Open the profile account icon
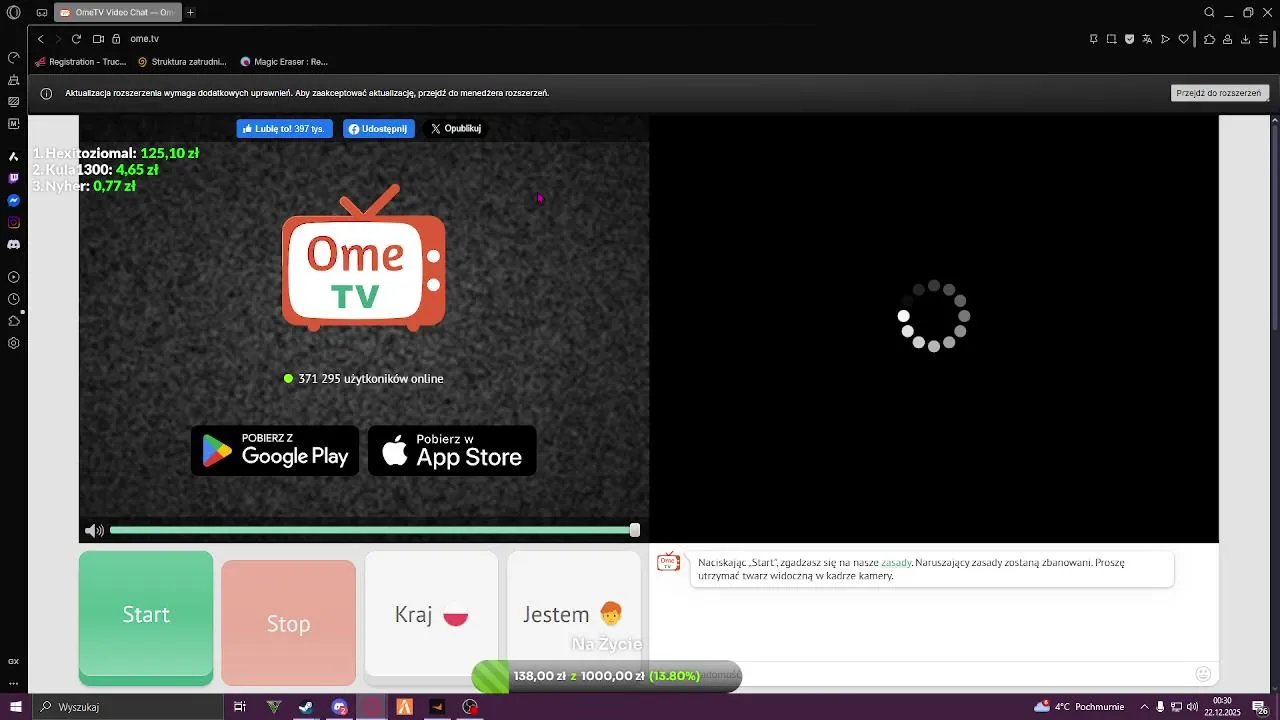 click(x=1228, y=39)
